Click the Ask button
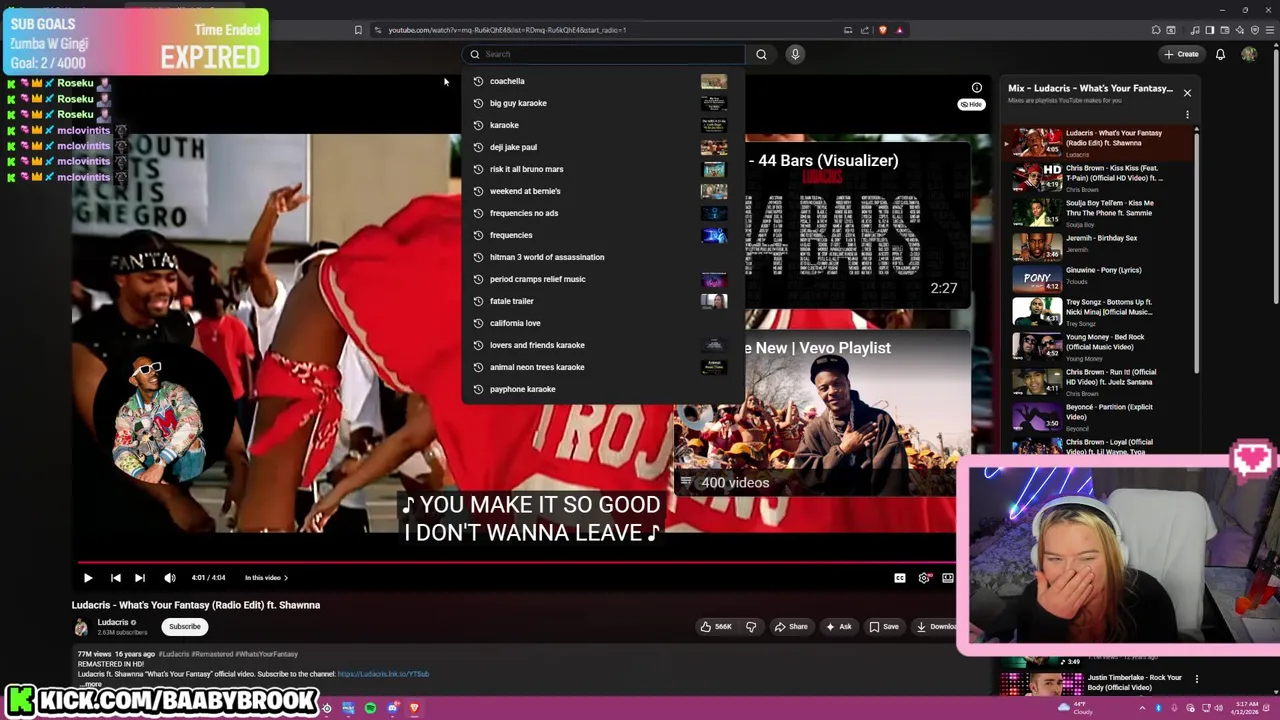1280x720 pixels. (838, 627)
